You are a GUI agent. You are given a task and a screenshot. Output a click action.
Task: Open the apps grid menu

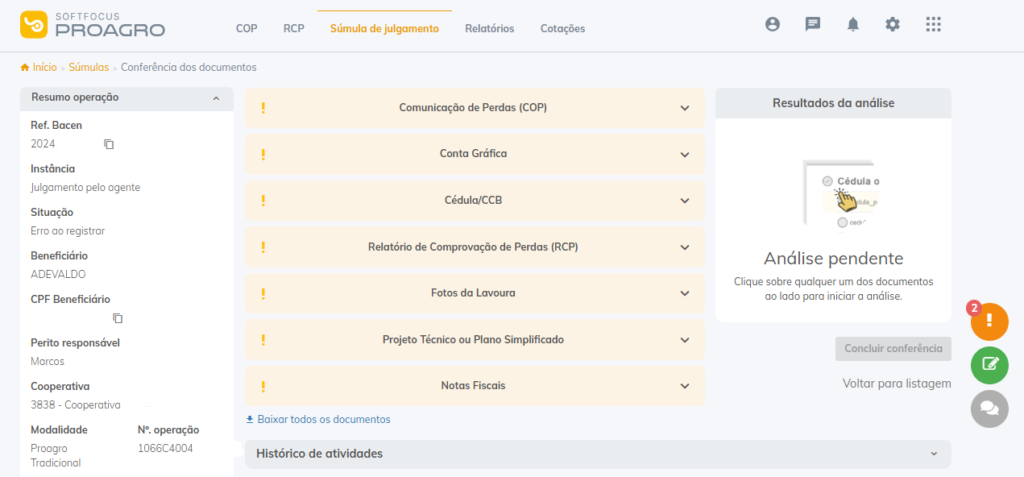point(933,25)
